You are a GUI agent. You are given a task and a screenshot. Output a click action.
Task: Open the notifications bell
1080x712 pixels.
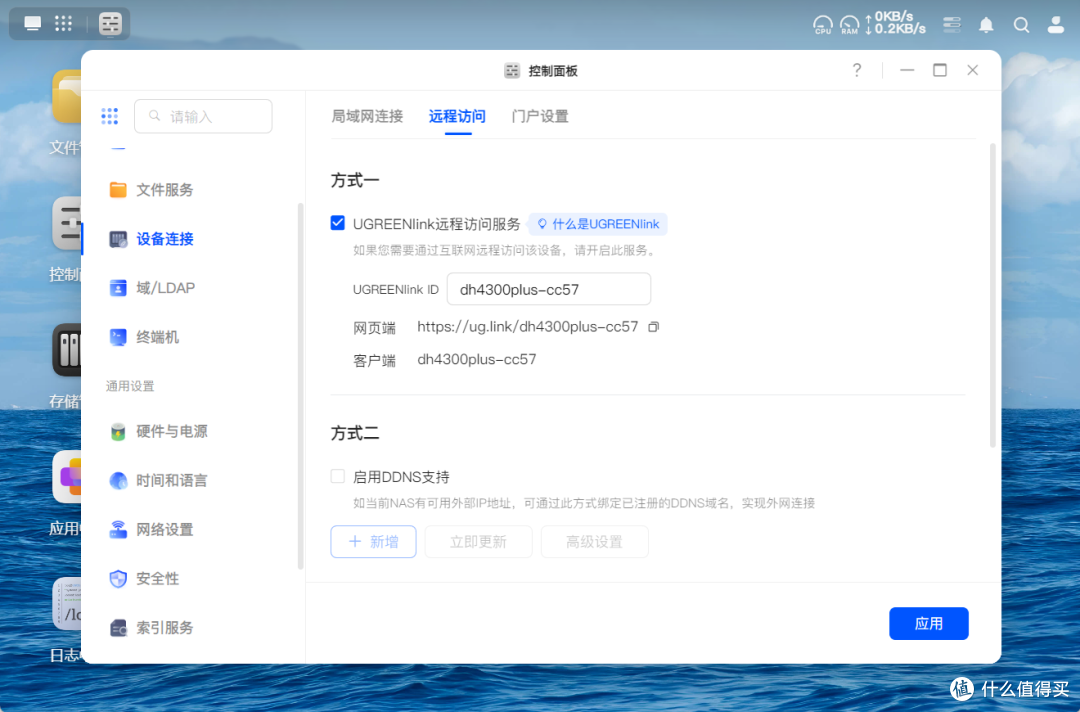tap(986, 25)
